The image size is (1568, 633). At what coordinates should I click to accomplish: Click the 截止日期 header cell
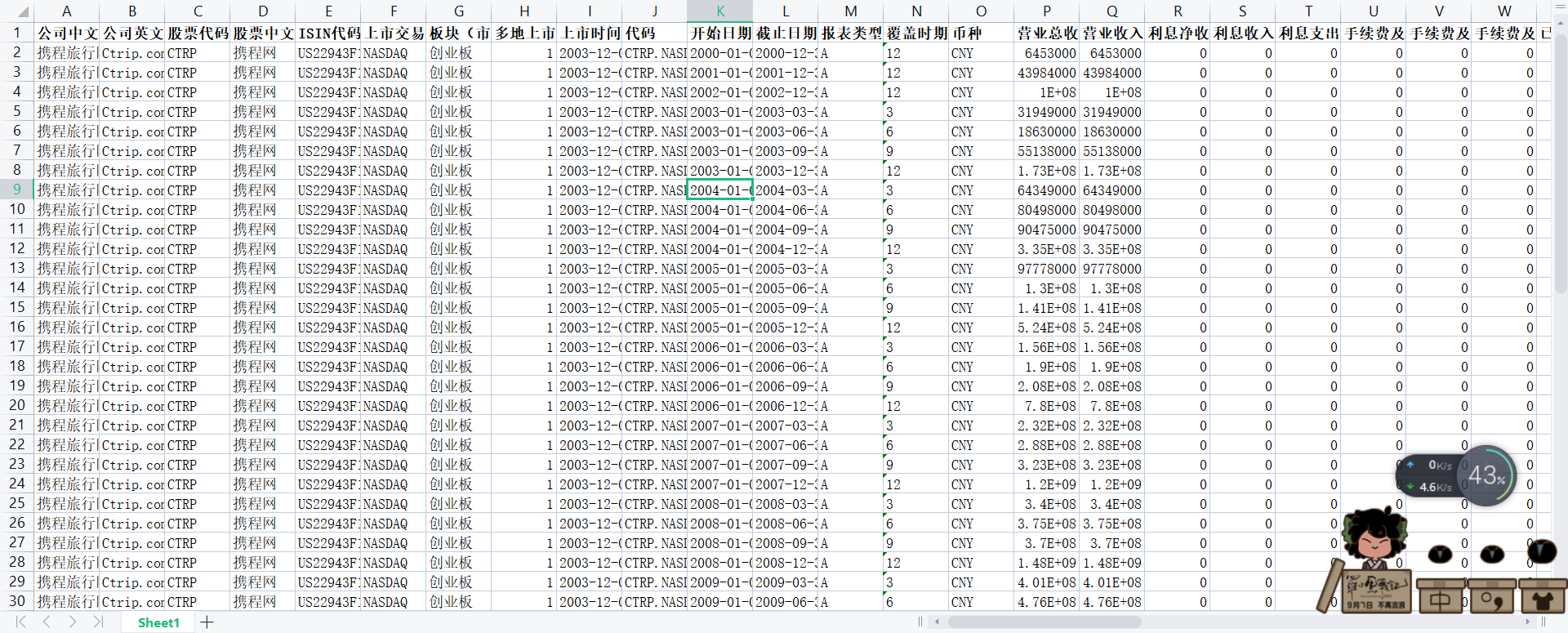point(786,33)
